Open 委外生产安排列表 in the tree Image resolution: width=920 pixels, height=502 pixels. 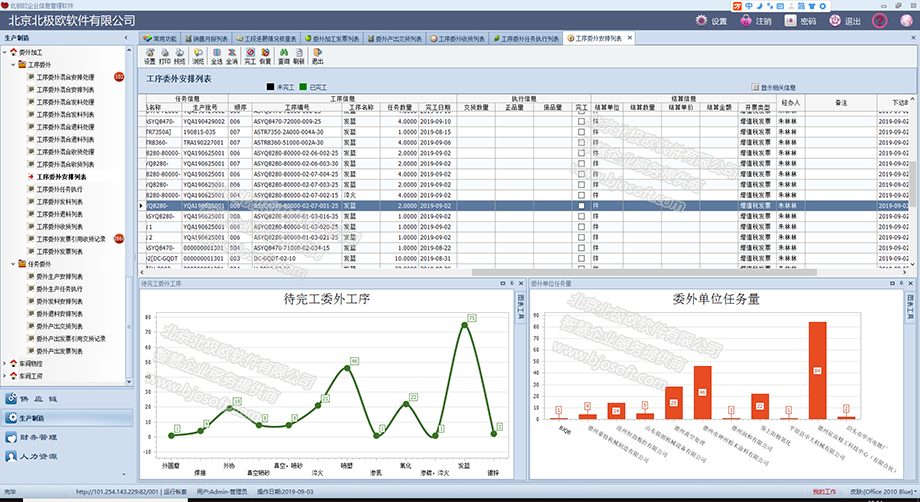click(x=59, y=276)
